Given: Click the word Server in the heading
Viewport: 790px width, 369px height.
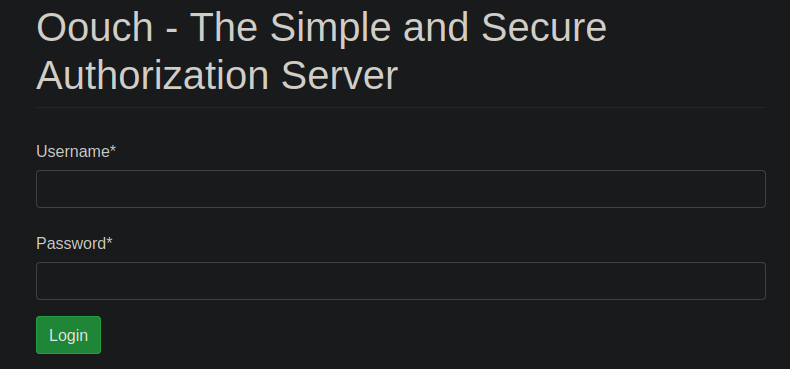Looking at the screenshot, I should (x=340, y=76).
